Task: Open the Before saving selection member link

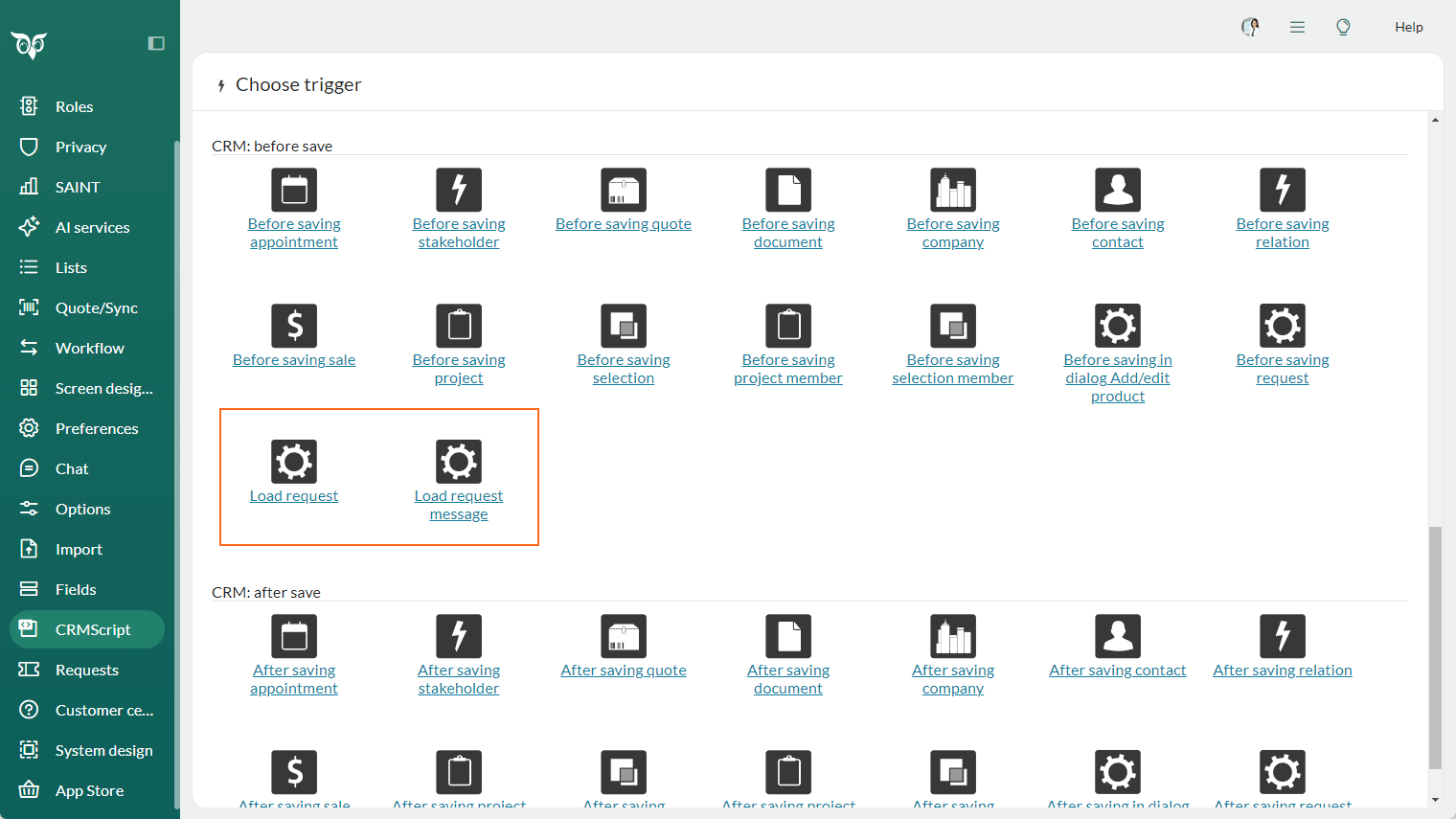Action: (953, 369)
